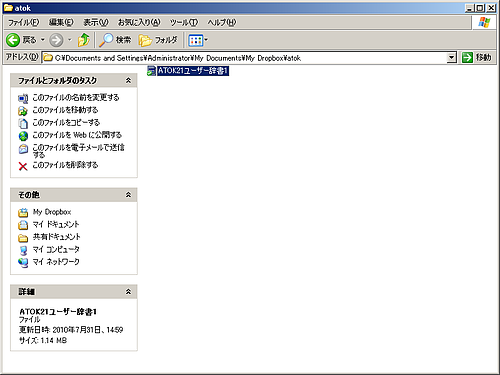Click the atok folder icon in title bar
500x375 pixels.
coord(8,8)
